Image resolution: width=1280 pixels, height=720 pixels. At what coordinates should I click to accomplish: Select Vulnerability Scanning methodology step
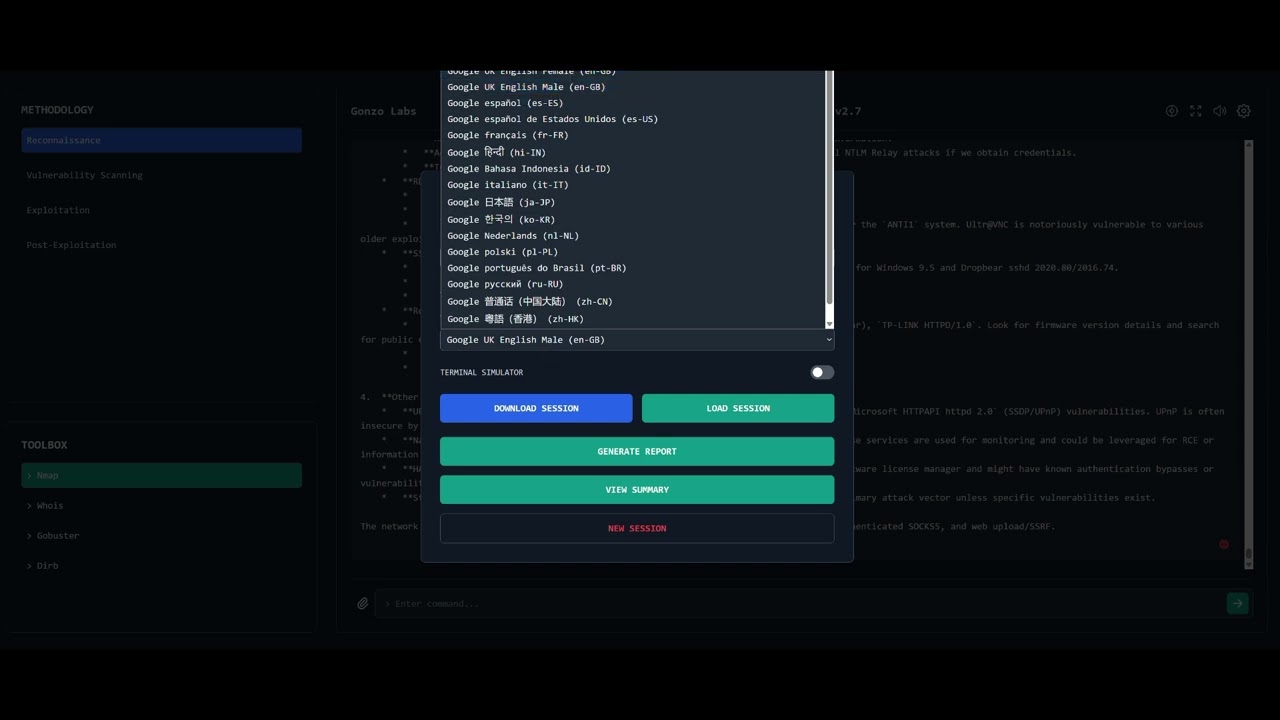(x=161, y=175)
